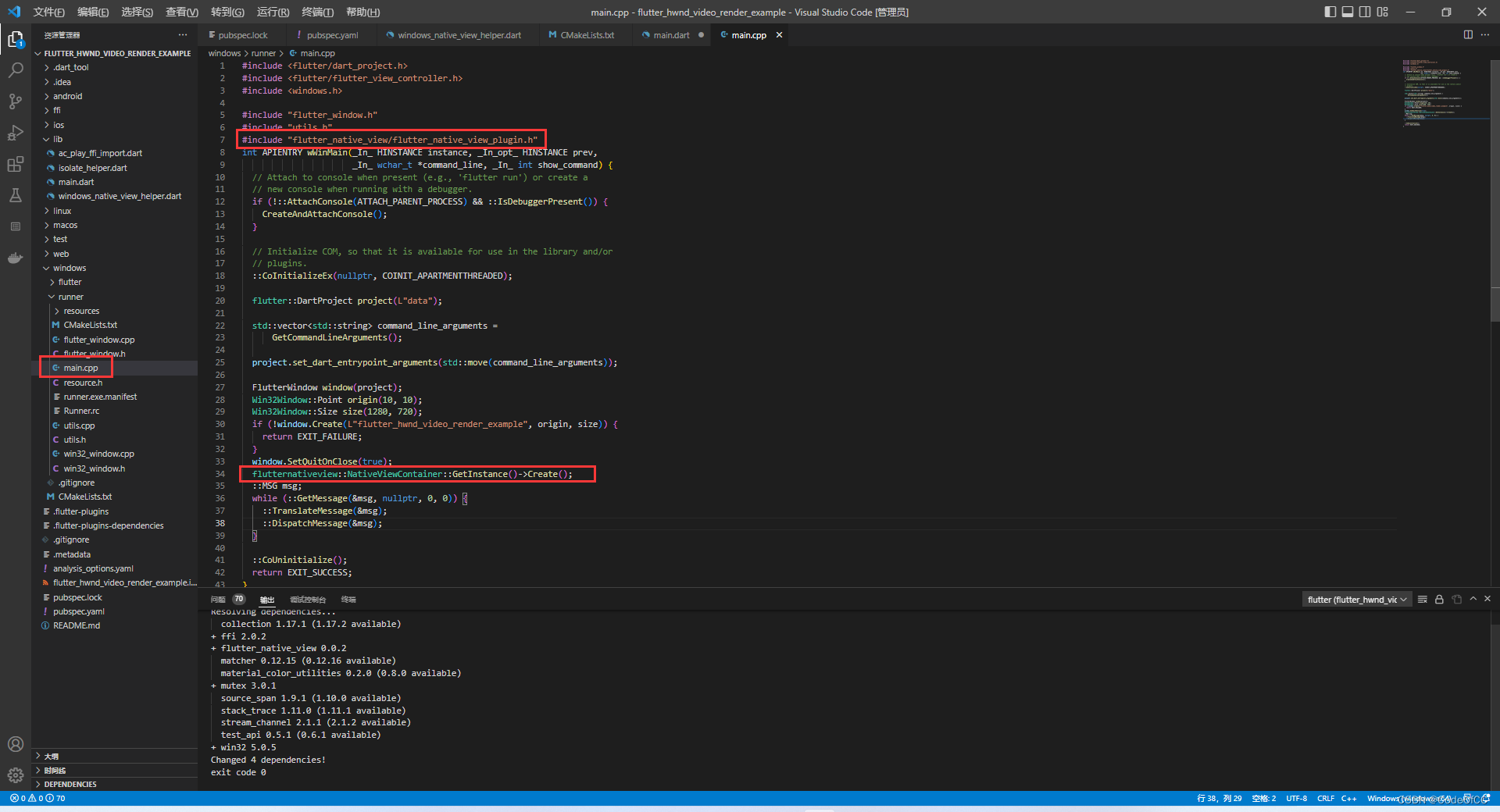1500x812 pixels.
Task: Expand the .dart_tool folder
Action: tap(71, 67)
